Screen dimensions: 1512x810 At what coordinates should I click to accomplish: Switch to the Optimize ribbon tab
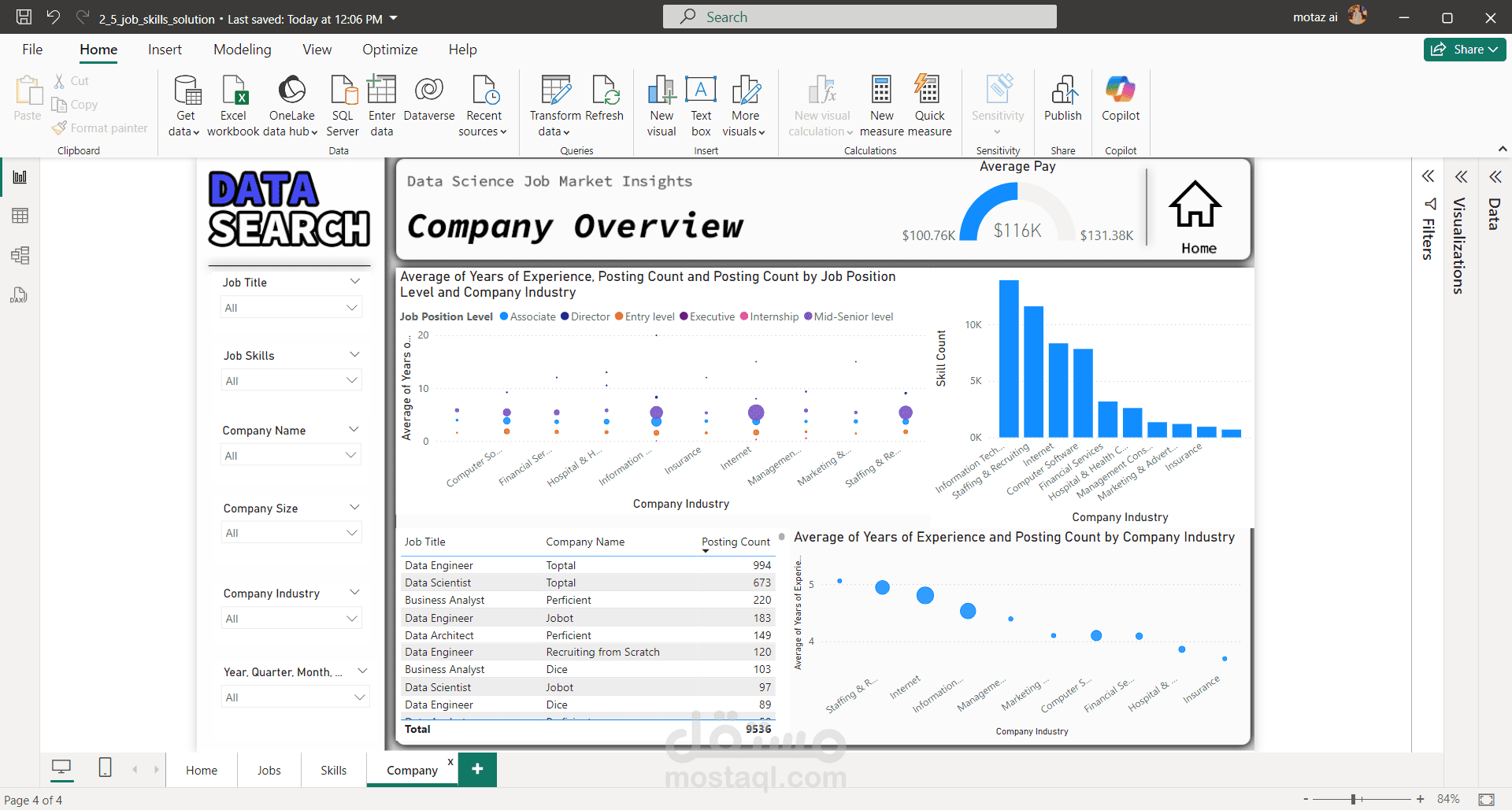click(x=390, y=50)
